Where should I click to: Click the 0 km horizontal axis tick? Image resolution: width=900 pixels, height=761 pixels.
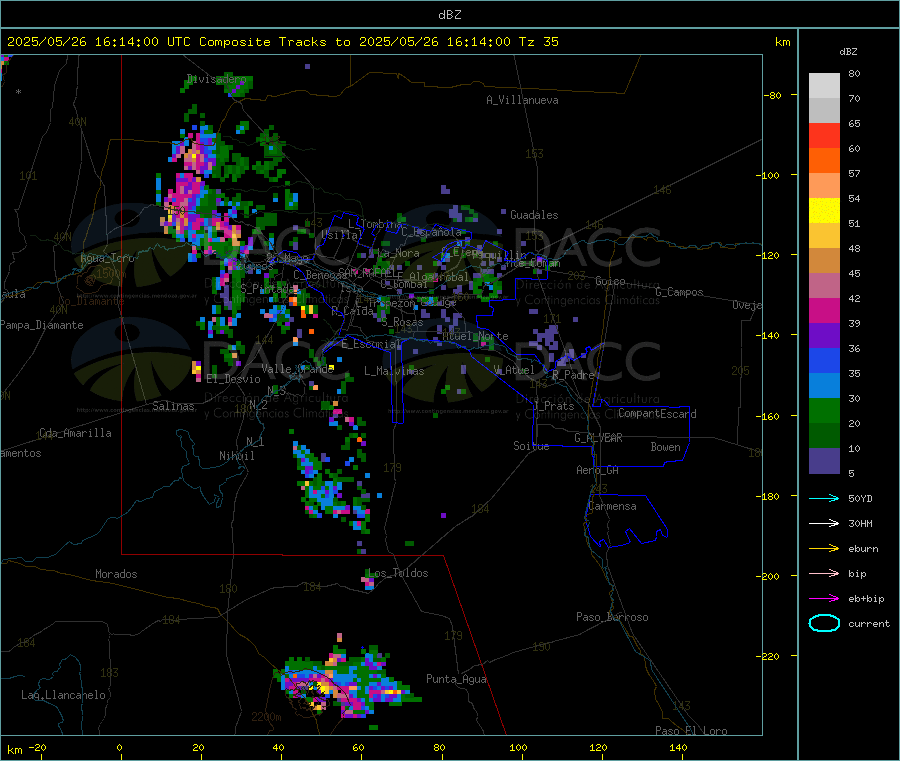click(x=119, y=747)
